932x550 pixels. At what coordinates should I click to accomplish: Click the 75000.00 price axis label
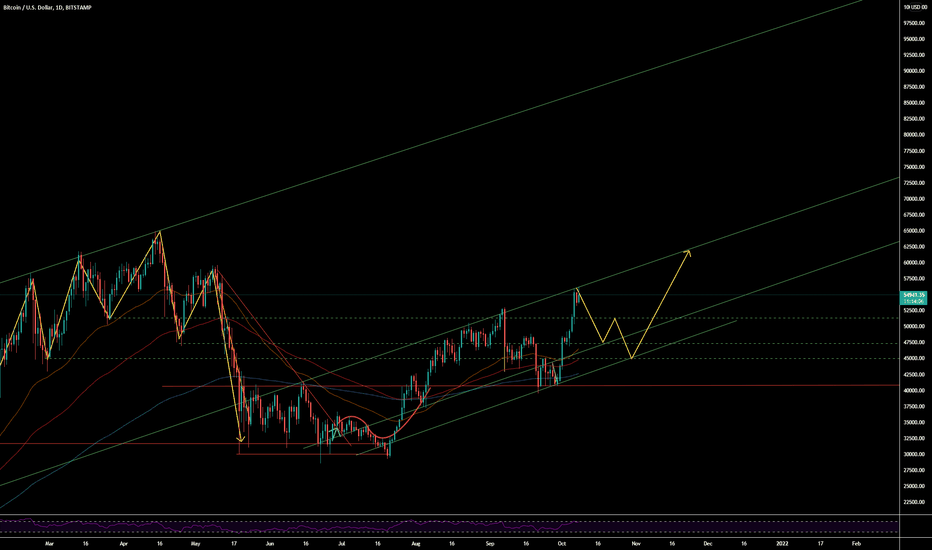tap(914, 167)
